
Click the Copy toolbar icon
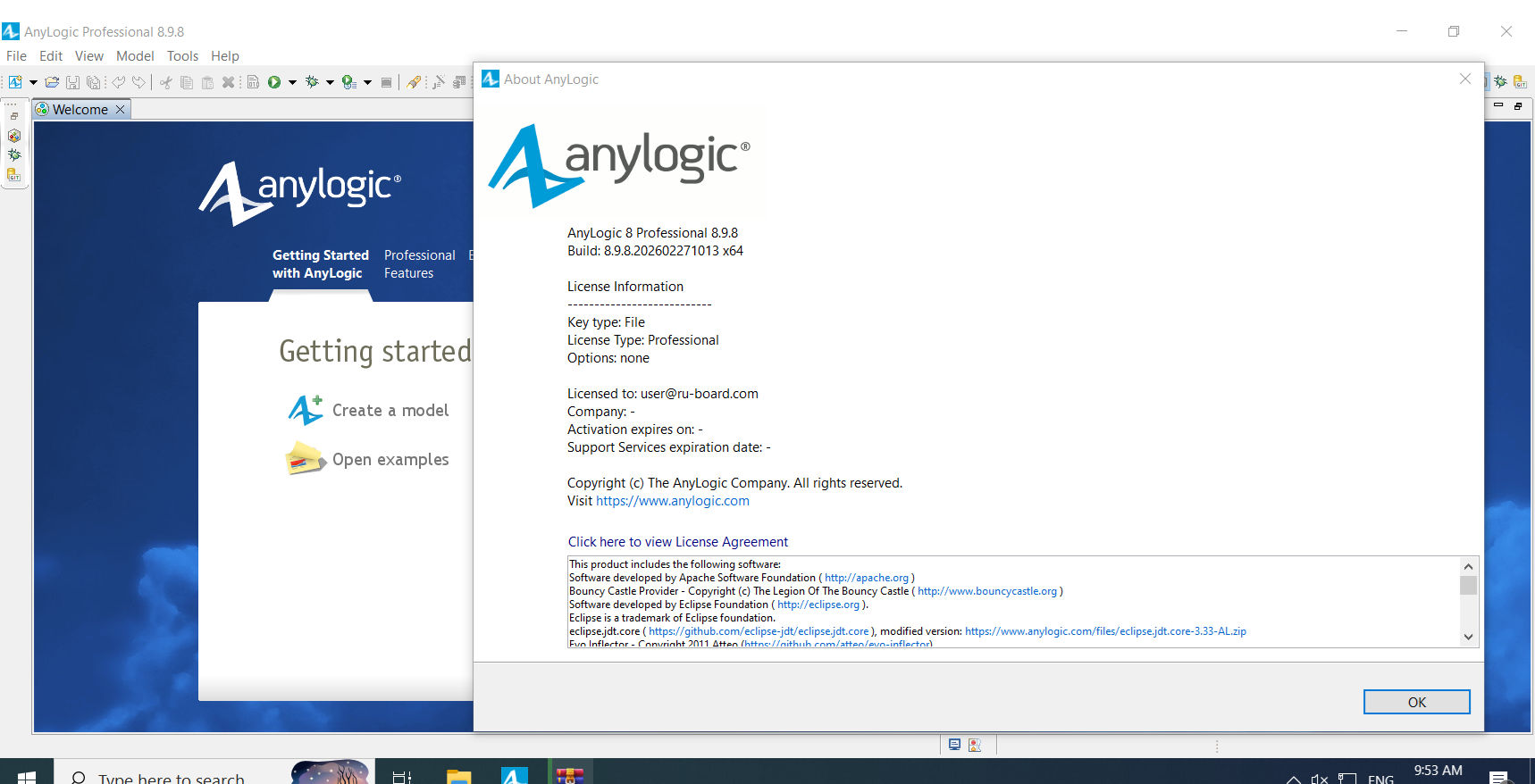(x=187, y=82)
